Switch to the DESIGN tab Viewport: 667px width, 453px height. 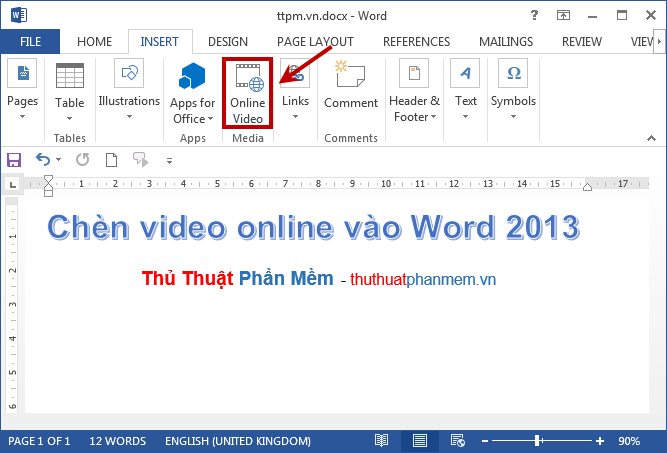click(x=228, y=42)
